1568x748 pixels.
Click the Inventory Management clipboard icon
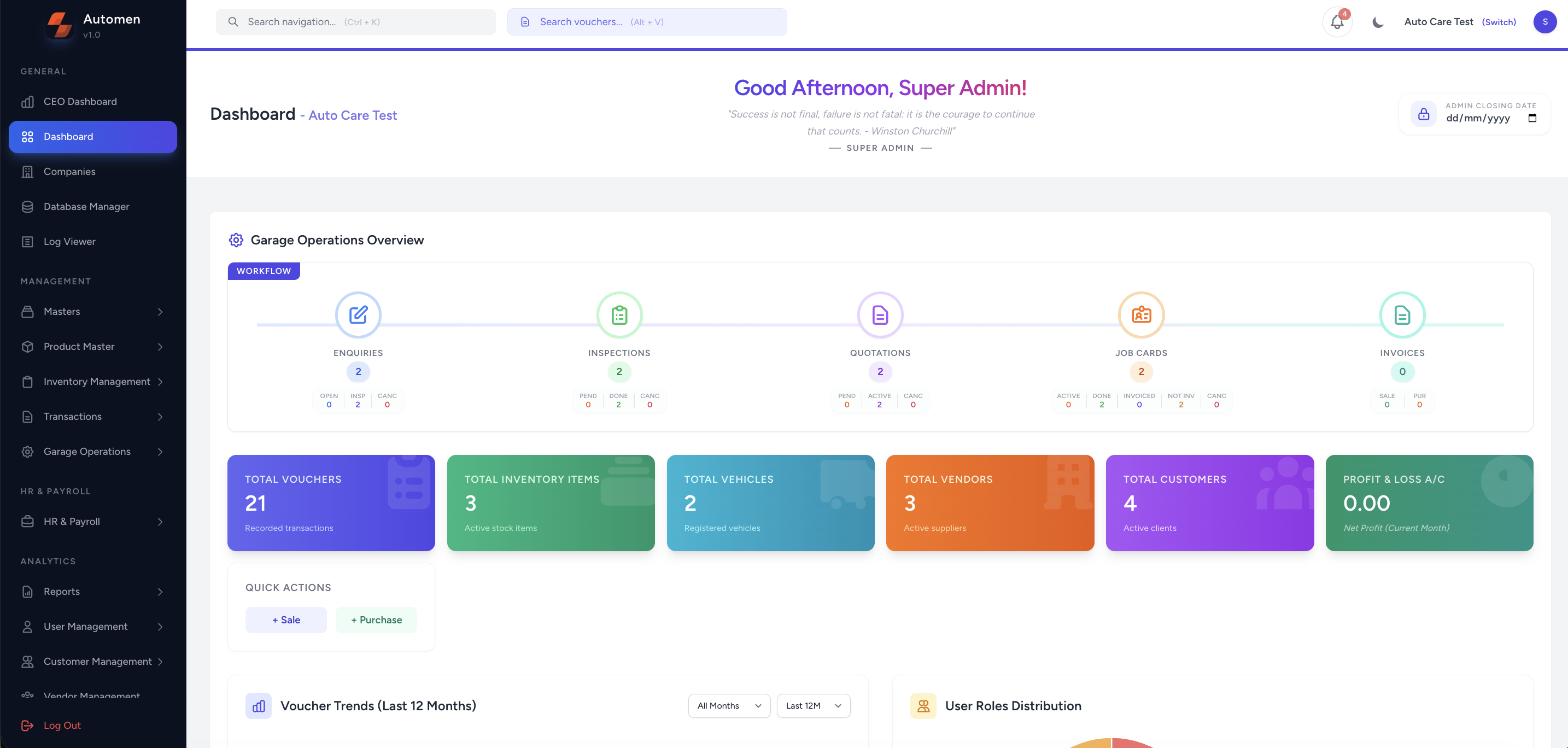click(27, 382)
